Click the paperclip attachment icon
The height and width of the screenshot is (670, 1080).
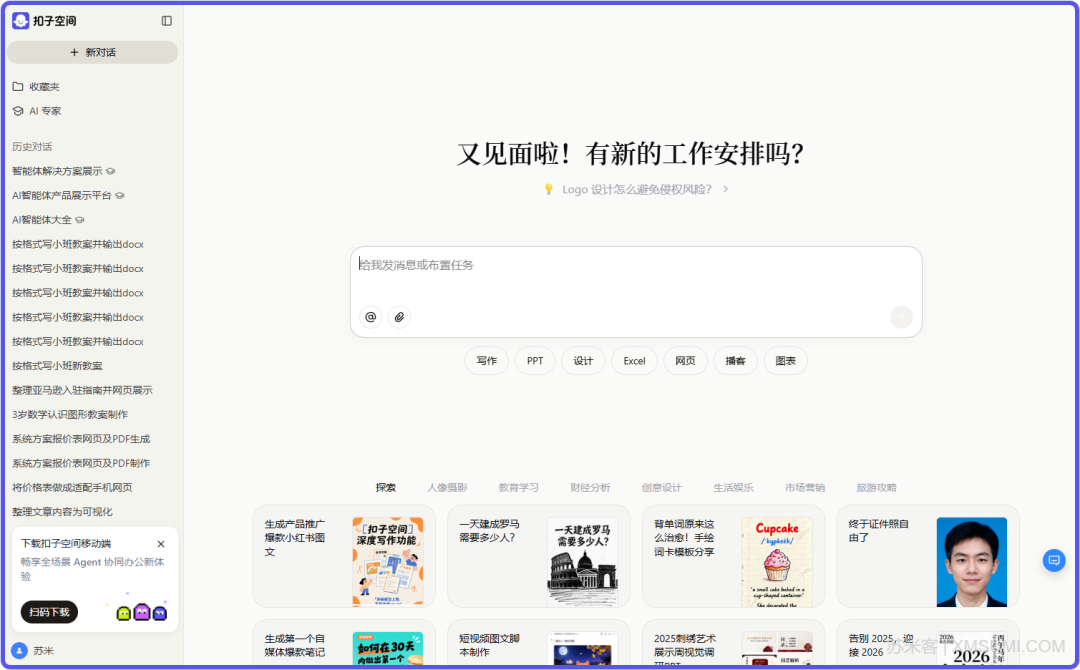tap(399, 317)
